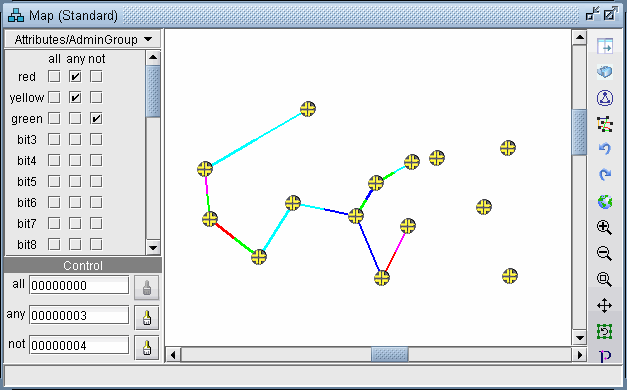
Task: Click the maximize panel icon in title bar
Action: tap(611, 14)
